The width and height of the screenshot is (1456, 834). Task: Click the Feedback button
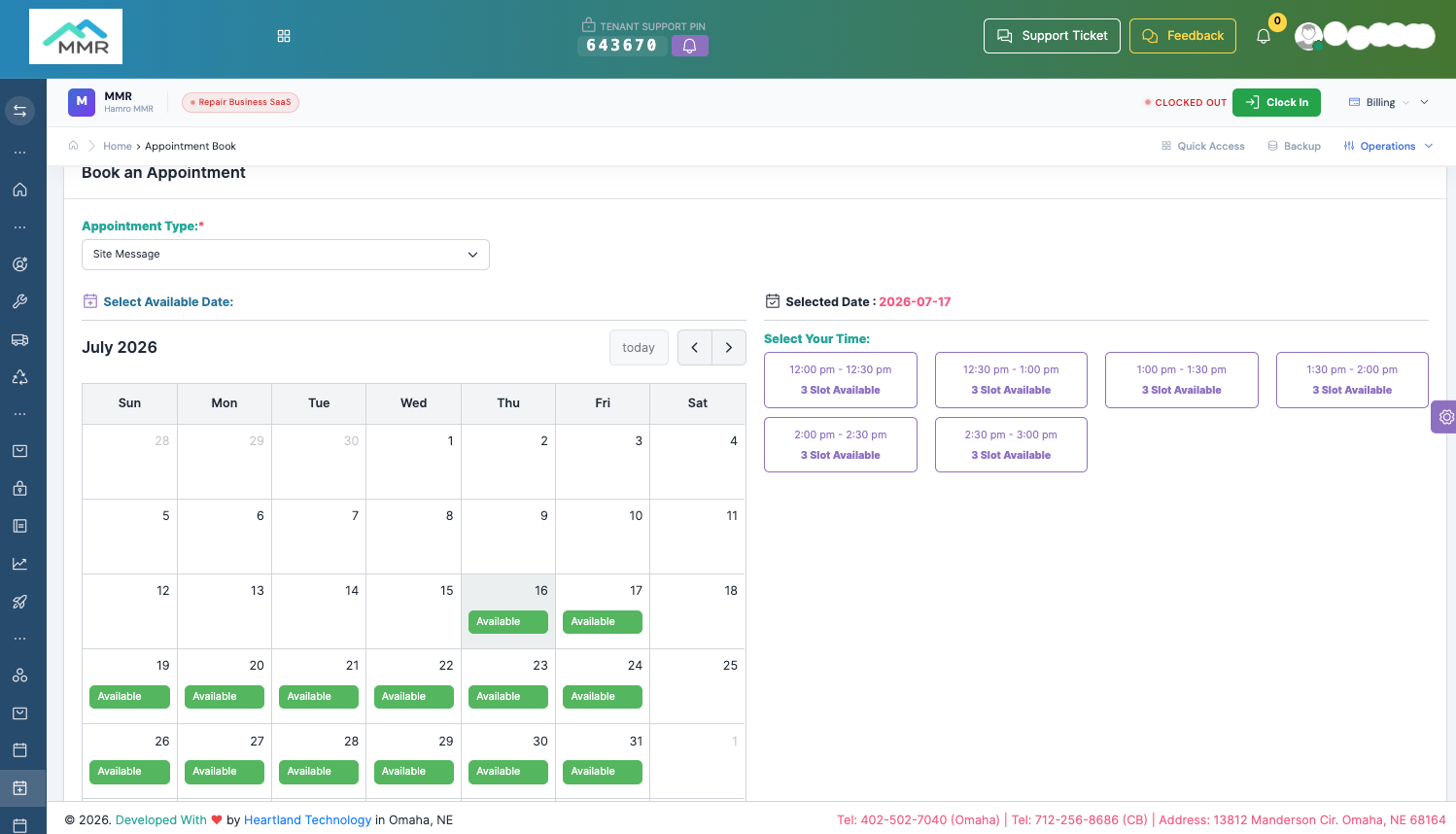coord(1183,36)
